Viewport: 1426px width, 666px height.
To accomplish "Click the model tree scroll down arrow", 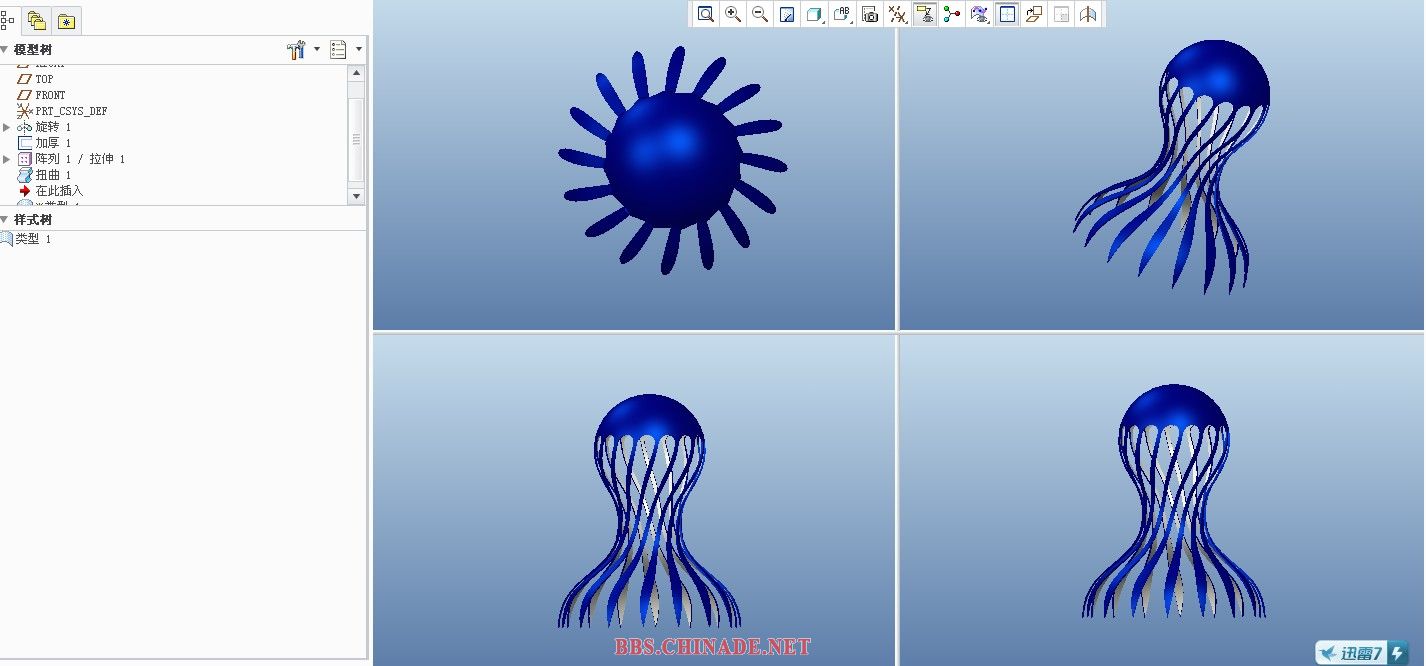I will 356,196.
